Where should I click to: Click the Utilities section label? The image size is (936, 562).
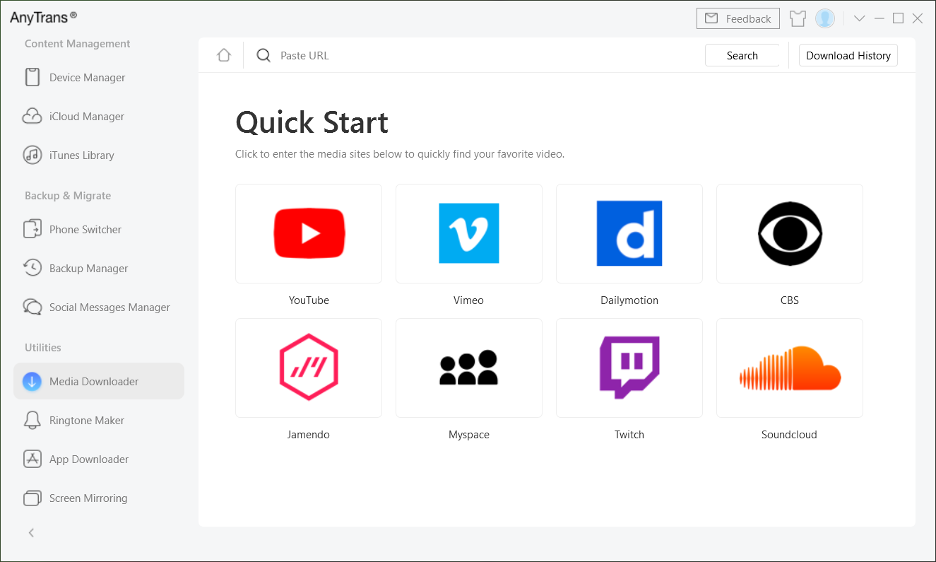point(43,348)
